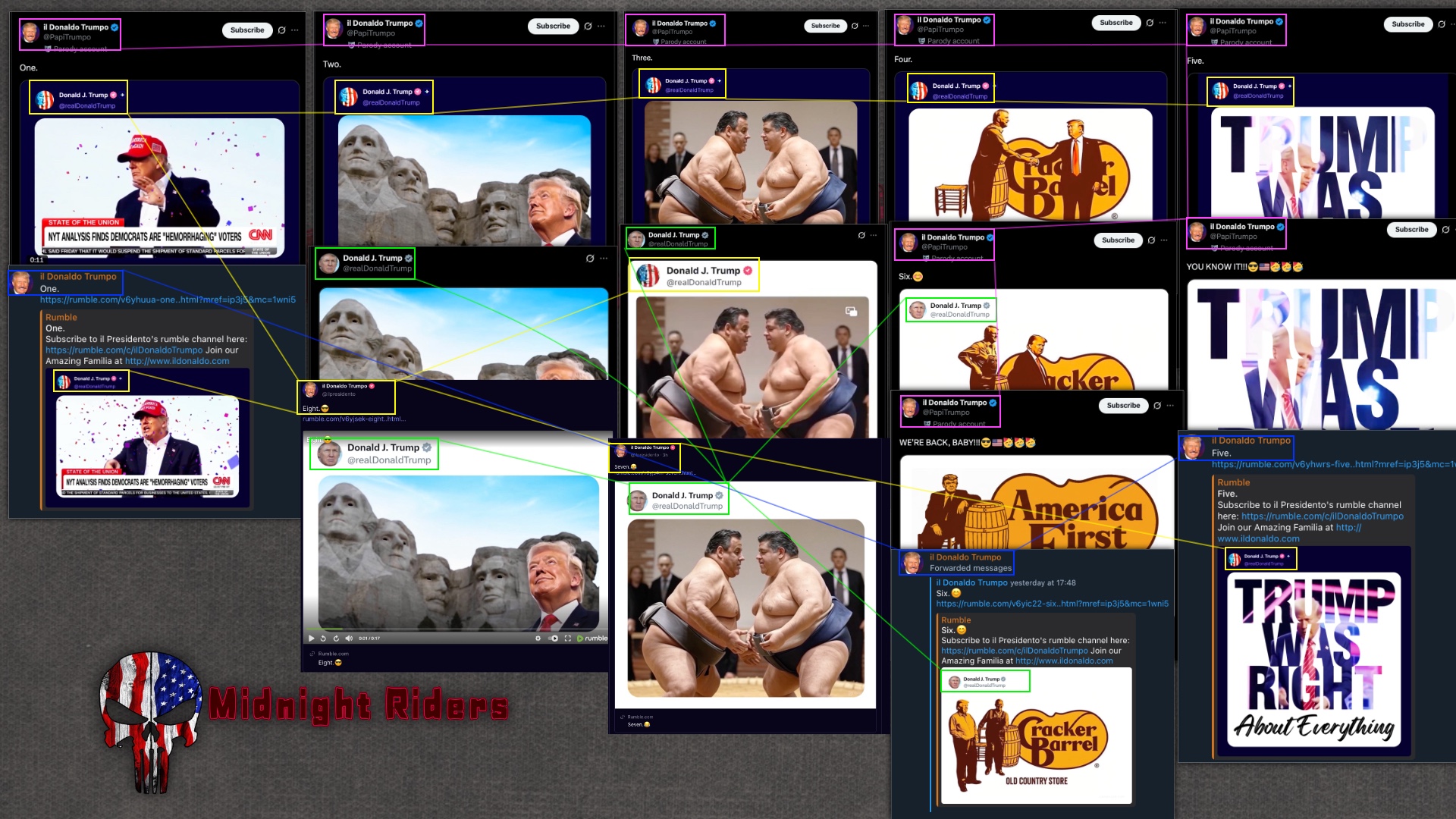Open Cracker Barrel image in 'Four.' post
The width and height of the screenshot is (1456, 819).
(x=1030, y=165)
